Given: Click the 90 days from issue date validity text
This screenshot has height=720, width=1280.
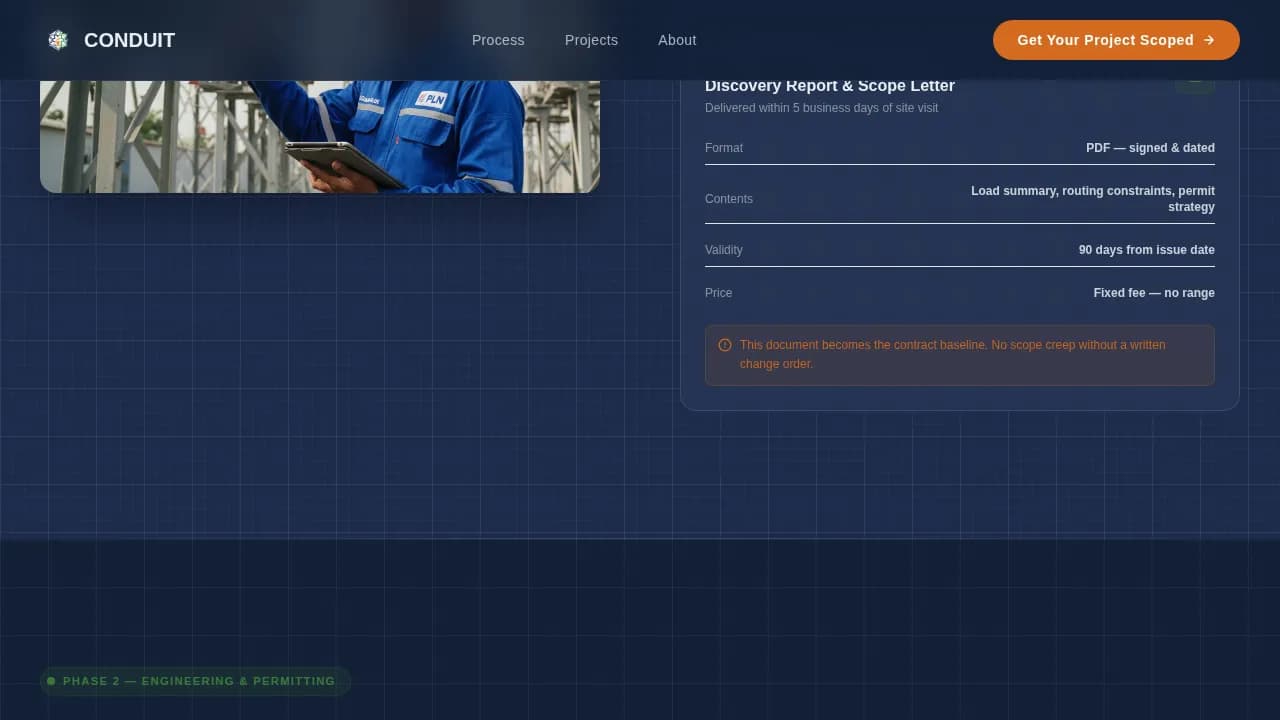Looking at the screenshot, I should point(1146,250).
